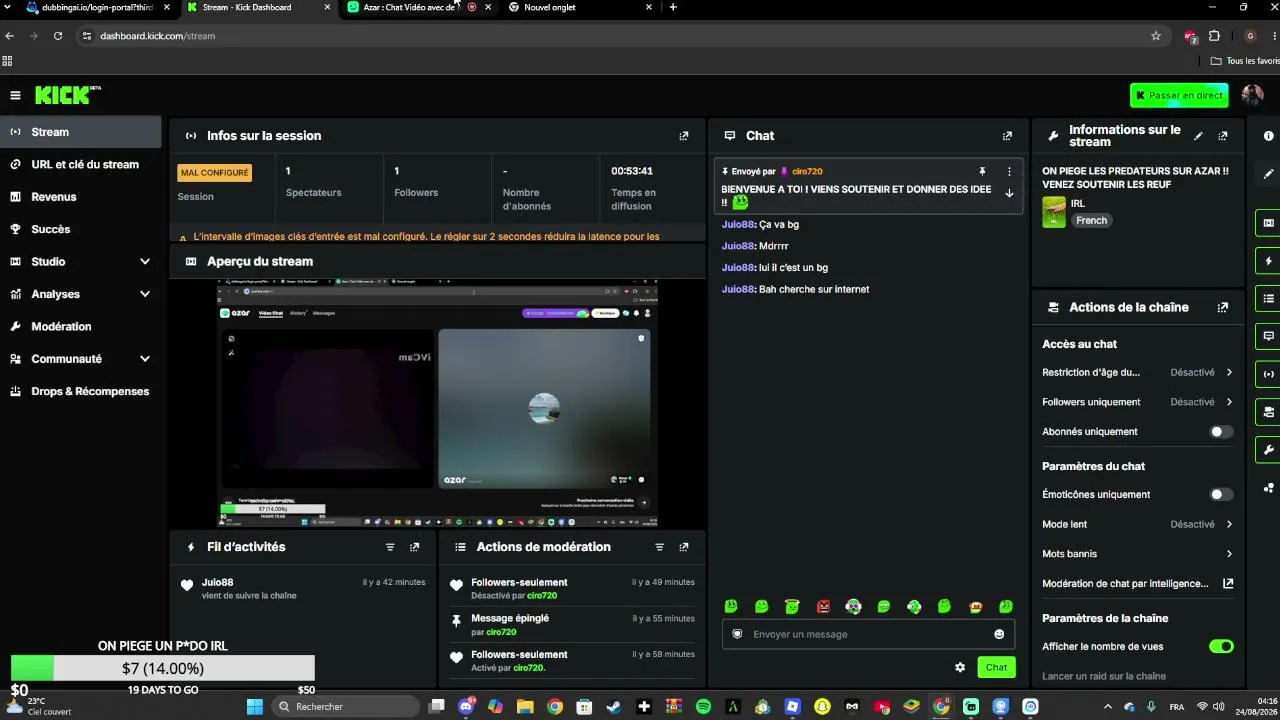1280x720 pixels.
Task: Switch to the Azar Chat Vidéo browser tab
Action: pyautogui.click(x=419, y=7)
